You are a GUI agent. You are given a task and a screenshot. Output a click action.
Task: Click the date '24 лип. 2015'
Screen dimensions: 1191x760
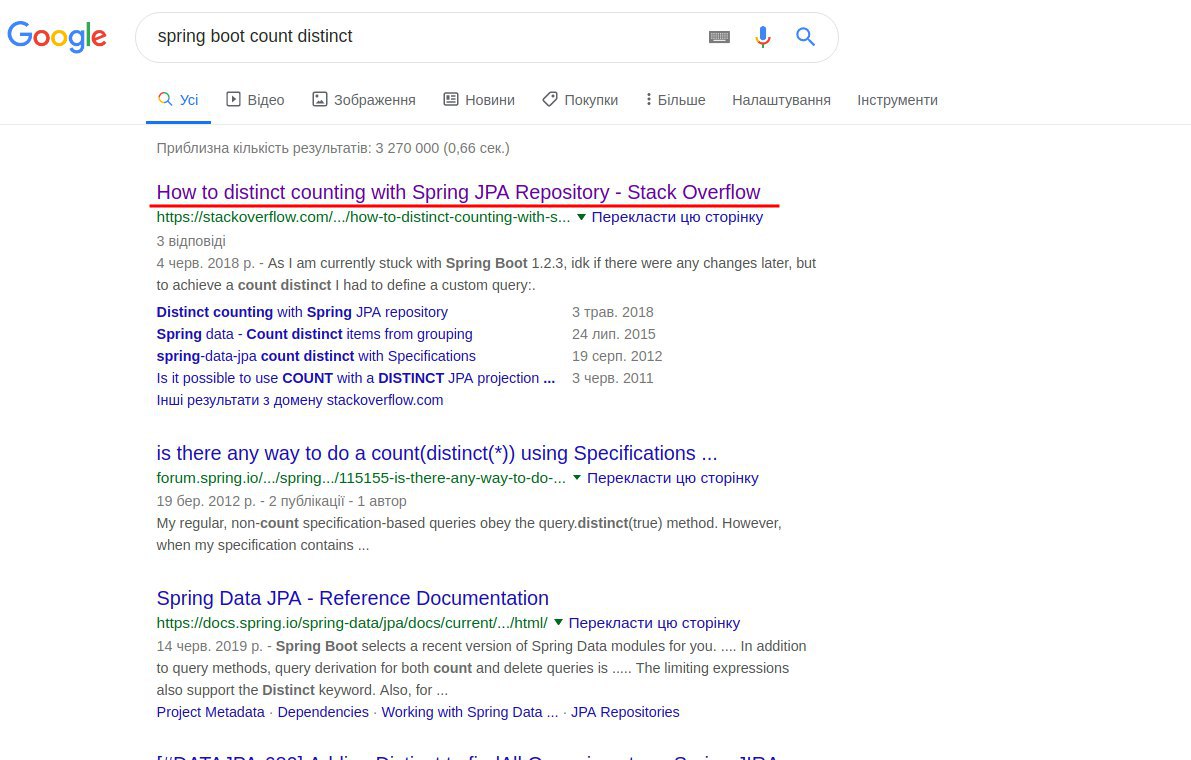coord(614,334)
